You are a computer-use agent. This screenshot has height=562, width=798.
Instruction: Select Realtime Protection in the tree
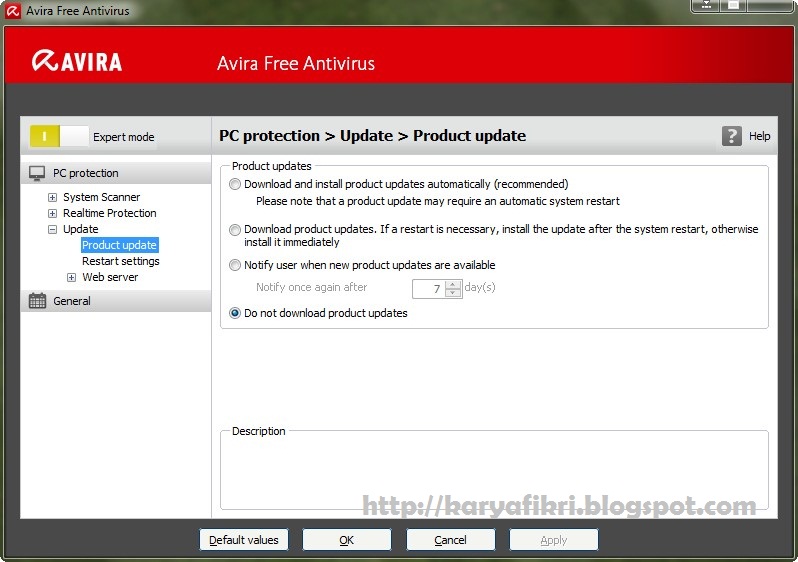click(x=109, y=213)
